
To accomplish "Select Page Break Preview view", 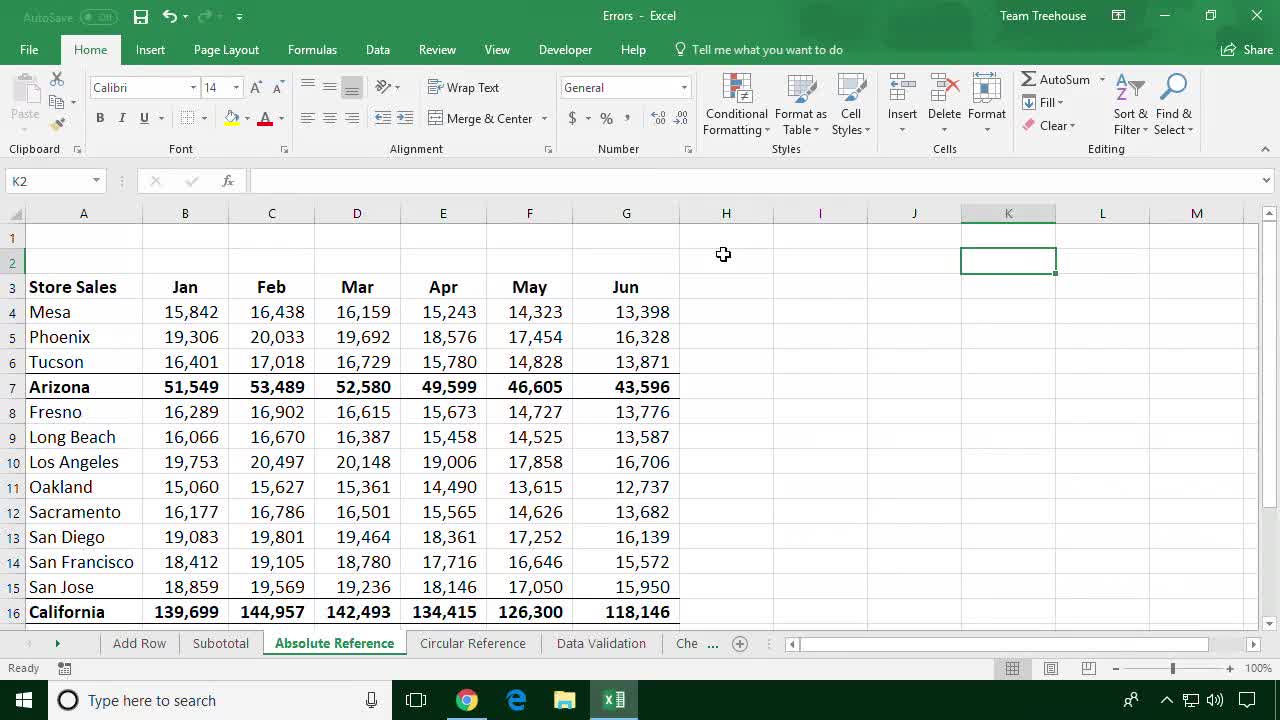I will [1089, 668].
